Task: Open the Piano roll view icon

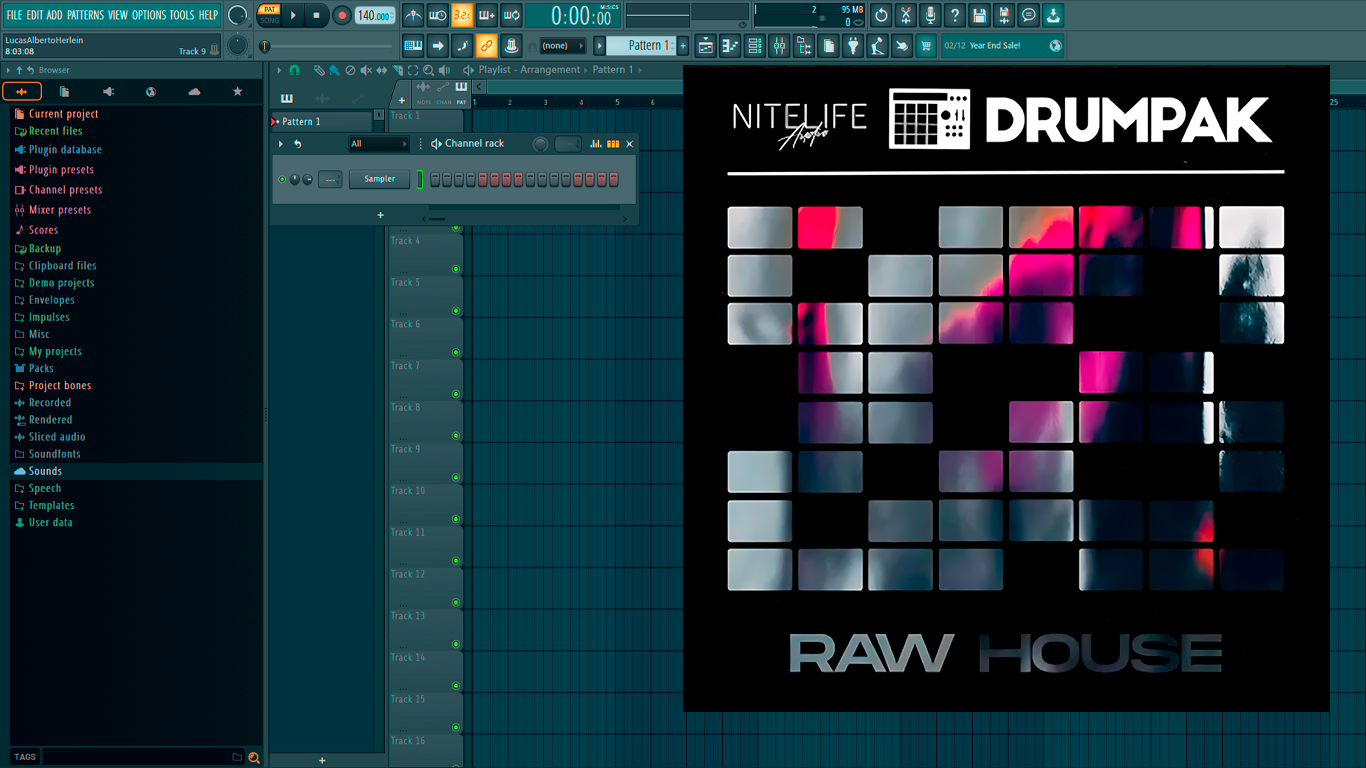Action: pyautogui.click(x=730, y=45)
